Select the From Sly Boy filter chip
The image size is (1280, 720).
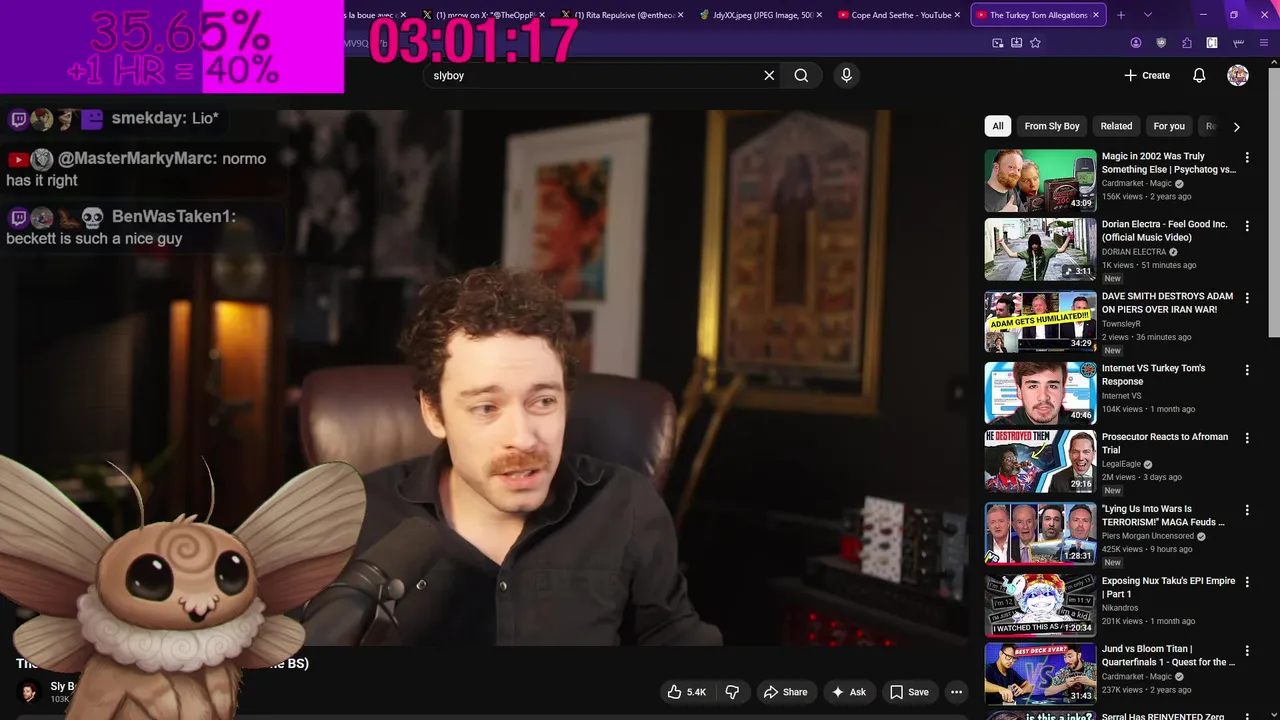tap(1051, 126)
